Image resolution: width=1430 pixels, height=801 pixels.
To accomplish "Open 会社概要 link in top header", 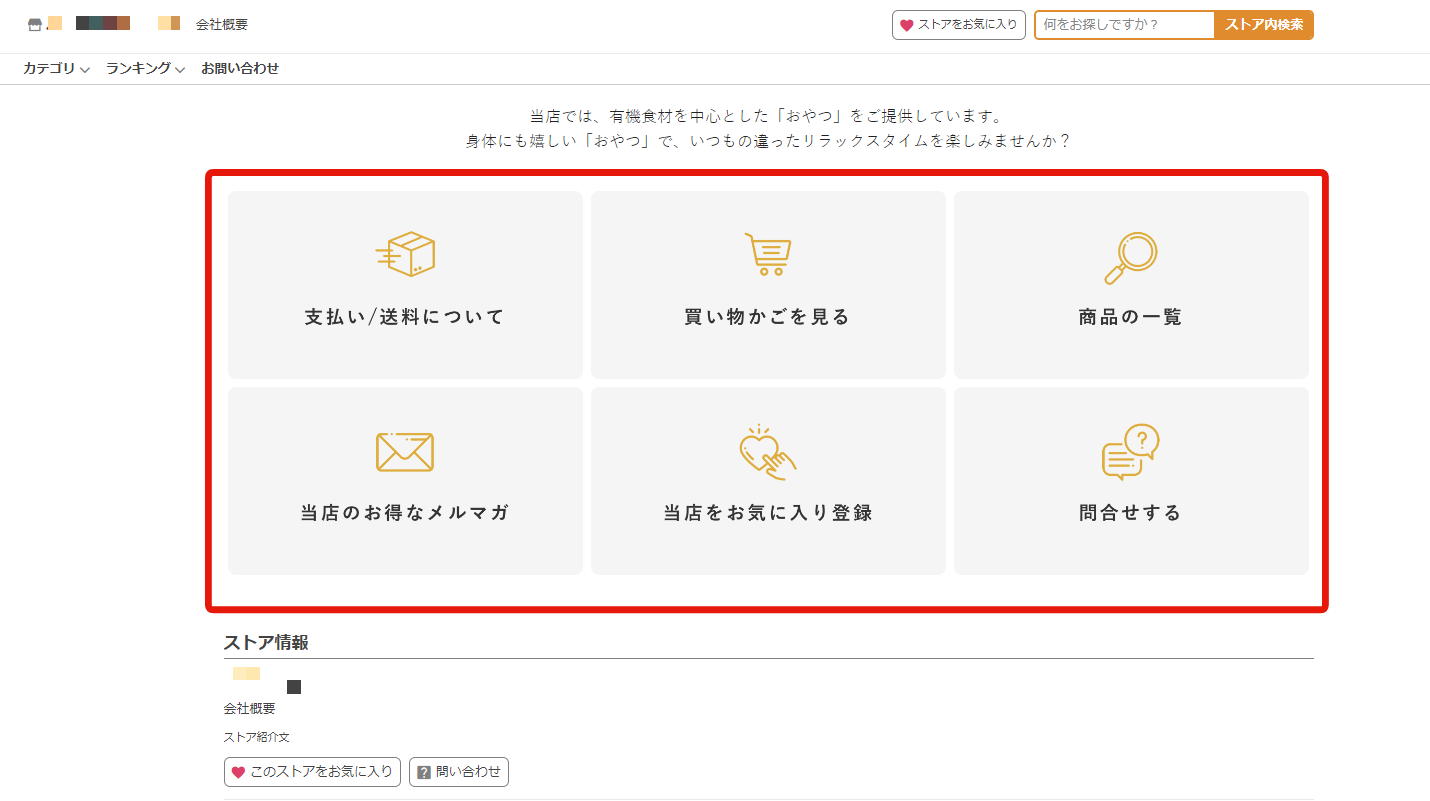I will tap(222, 25).
